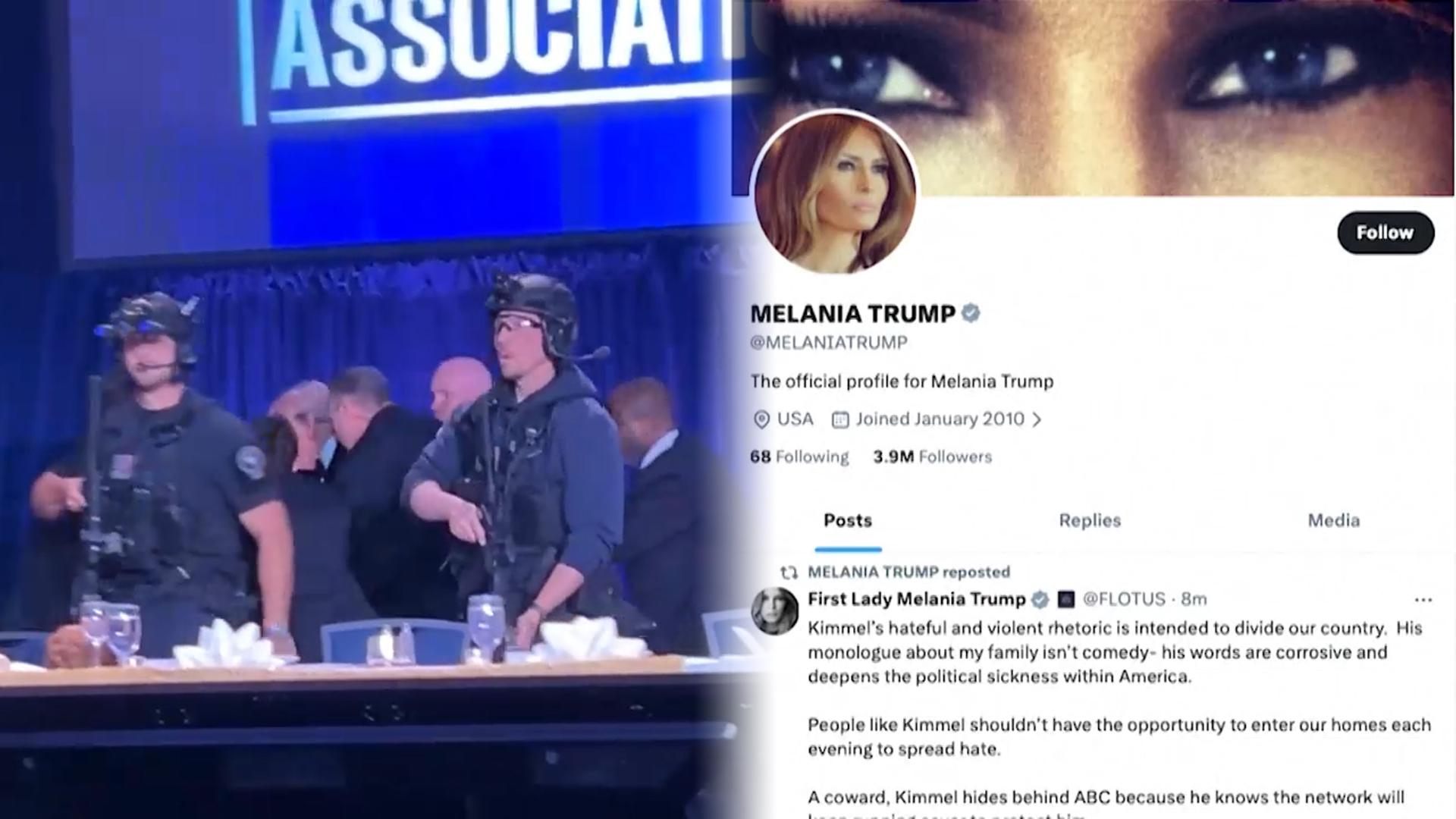Viewport: 1456px width, 819px height.
Task: Switch to the Media tab
Action: point(1333,520)
